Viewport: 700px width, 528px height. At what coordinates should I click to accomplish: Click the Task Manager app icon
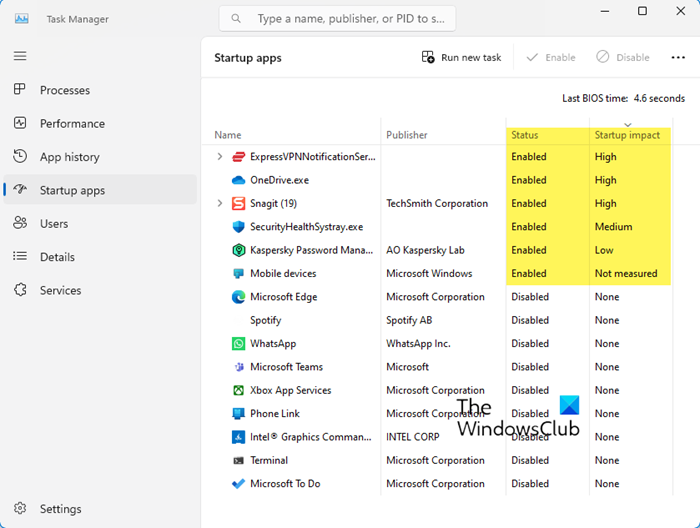click(21, 19)
